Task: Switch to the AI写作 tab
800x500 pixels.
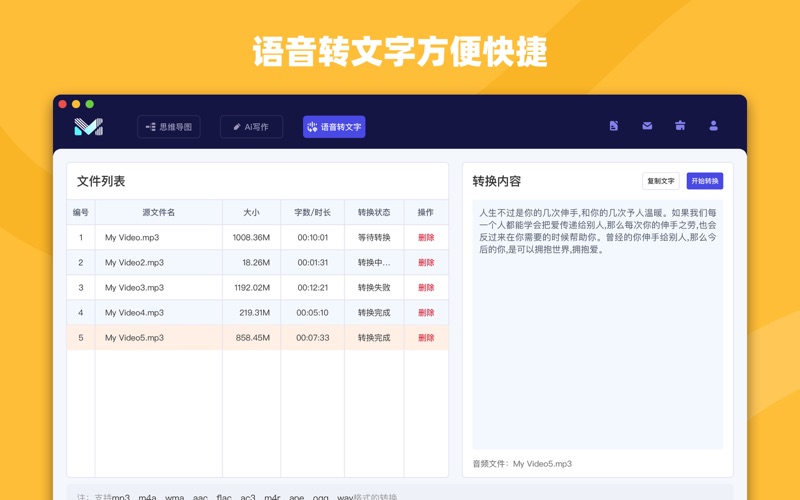Action: (251, 127)
